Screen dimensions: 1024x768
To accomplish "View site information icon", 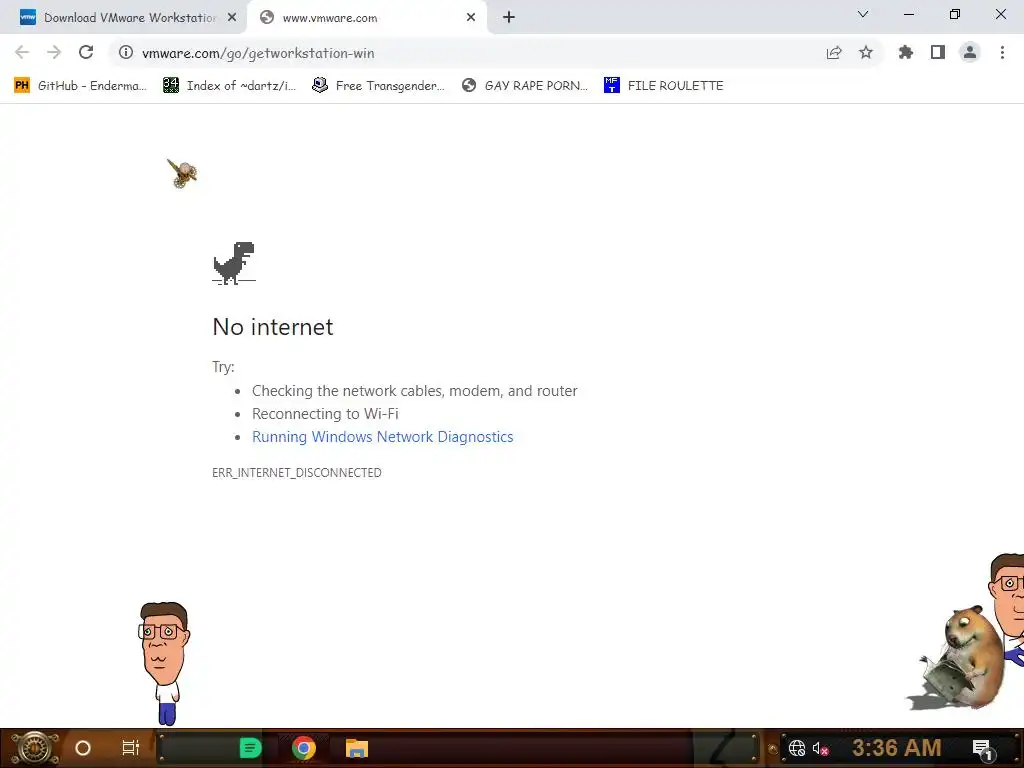I will pyautogui.click(x=126, y=52).
